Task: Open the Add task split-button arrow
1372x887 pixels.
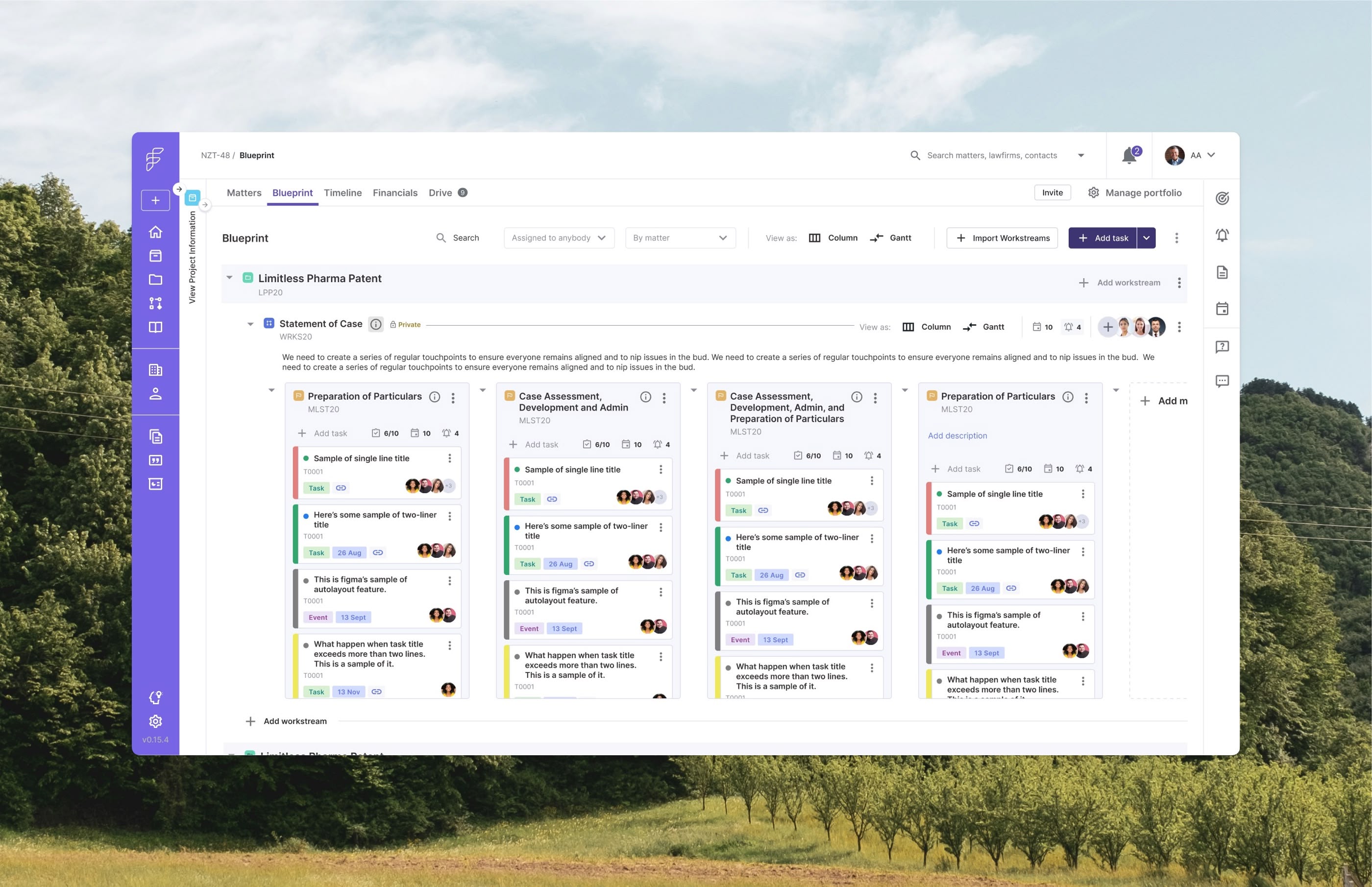Action: pos(1147,238)
